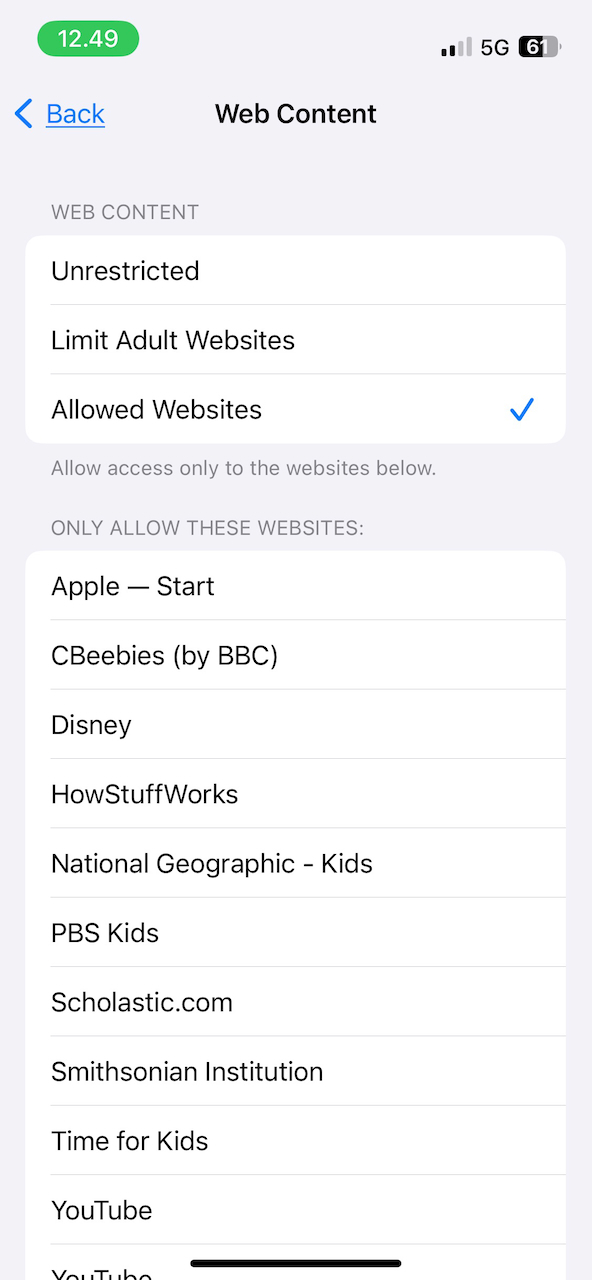Tap the battery level indicator
Screen dimensions: 592x1280
(540, 47)
